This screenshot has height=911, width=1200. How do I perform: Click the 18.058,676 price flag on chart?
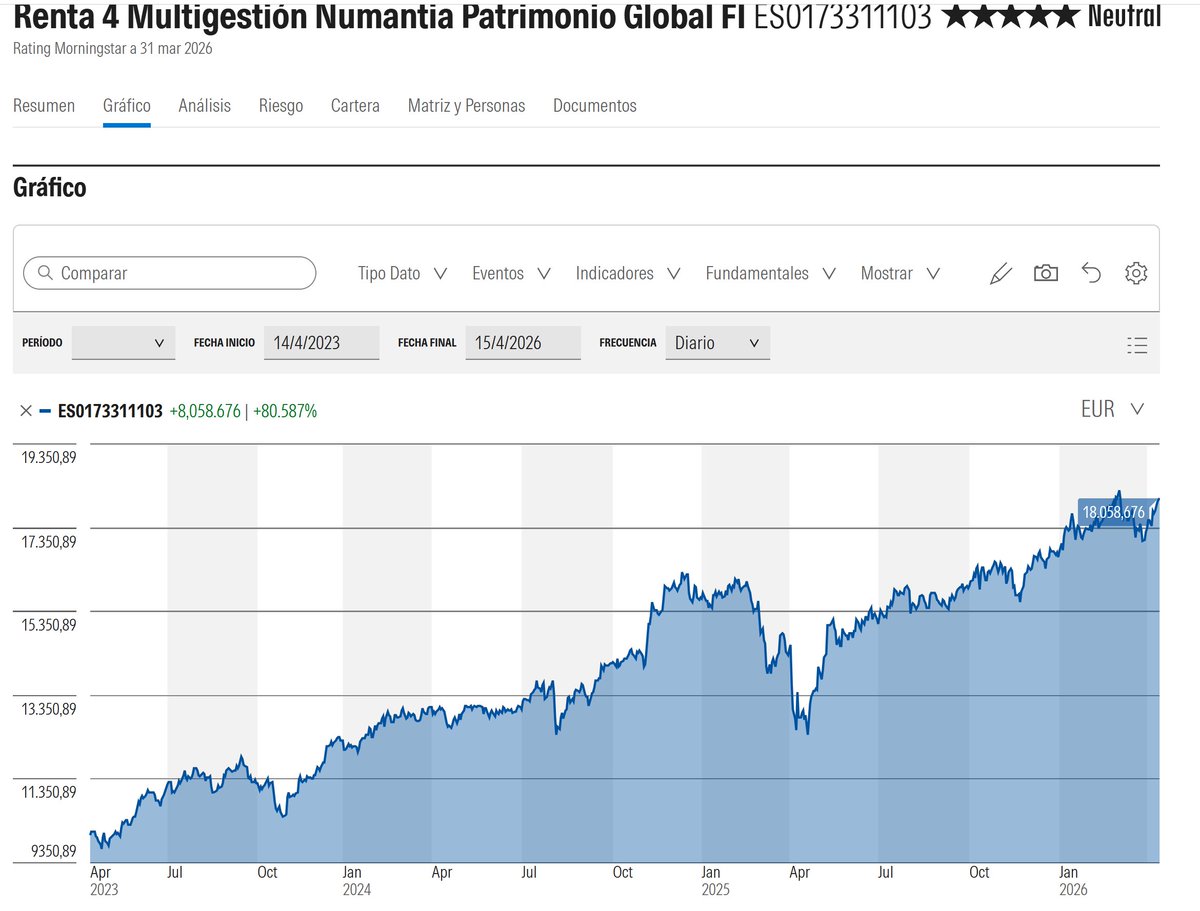pos(1114,512)
